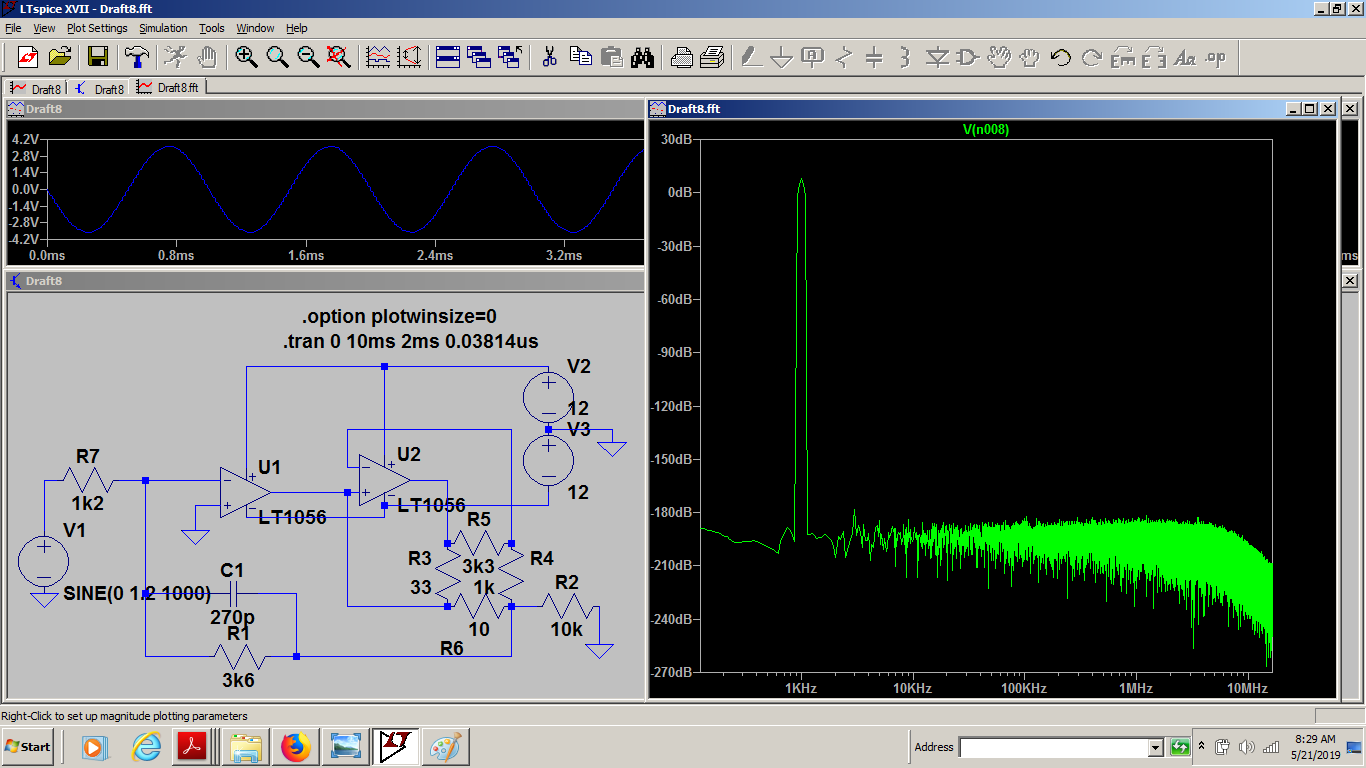Tile windows with the tile icon
1366x768 pixels.
[448, 56]
